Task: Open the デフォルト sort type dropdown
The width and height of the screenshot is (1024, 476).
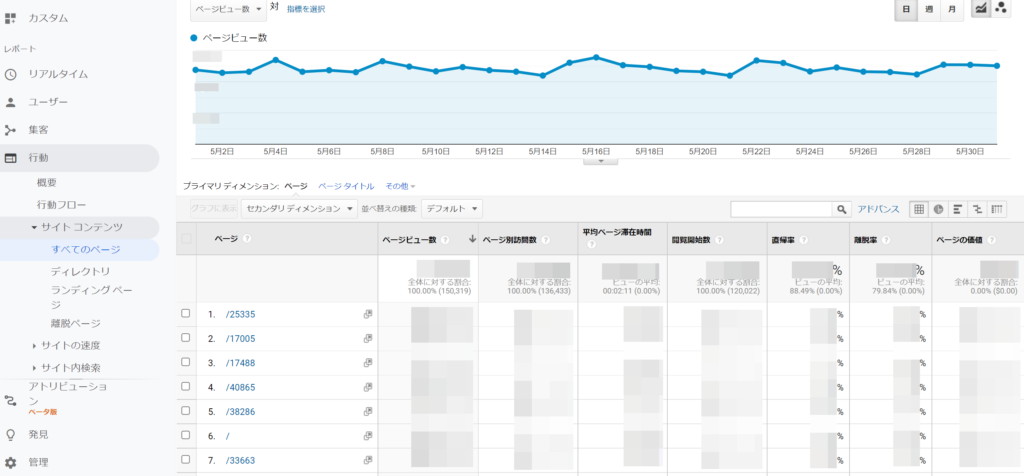Action: click(452, 209)
